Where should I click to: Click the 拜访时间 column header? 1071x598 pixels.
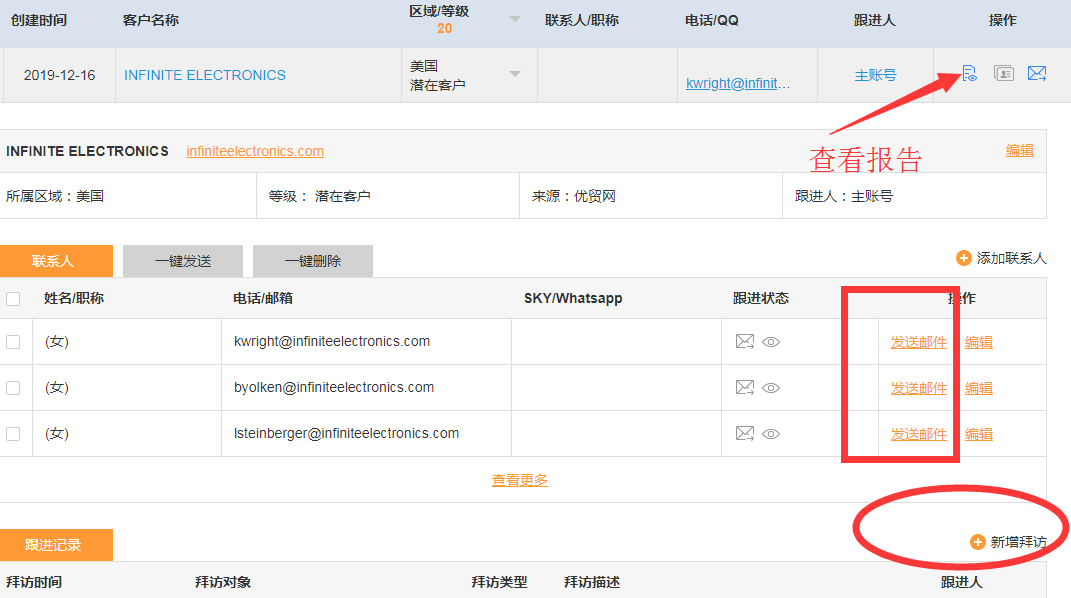[x=34, y=582]
